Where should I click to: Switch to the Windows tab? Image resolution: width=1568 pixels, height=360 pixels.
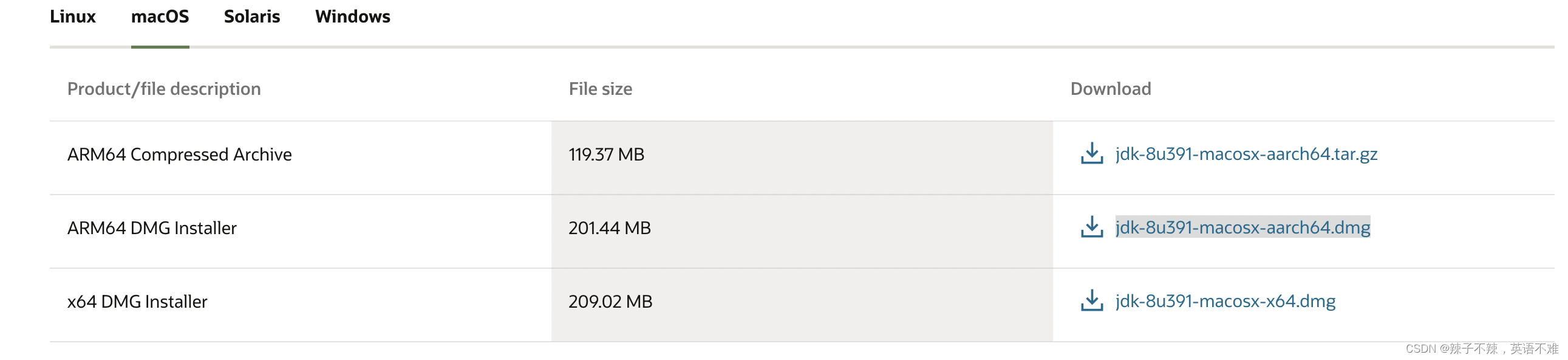coord(352,16)
